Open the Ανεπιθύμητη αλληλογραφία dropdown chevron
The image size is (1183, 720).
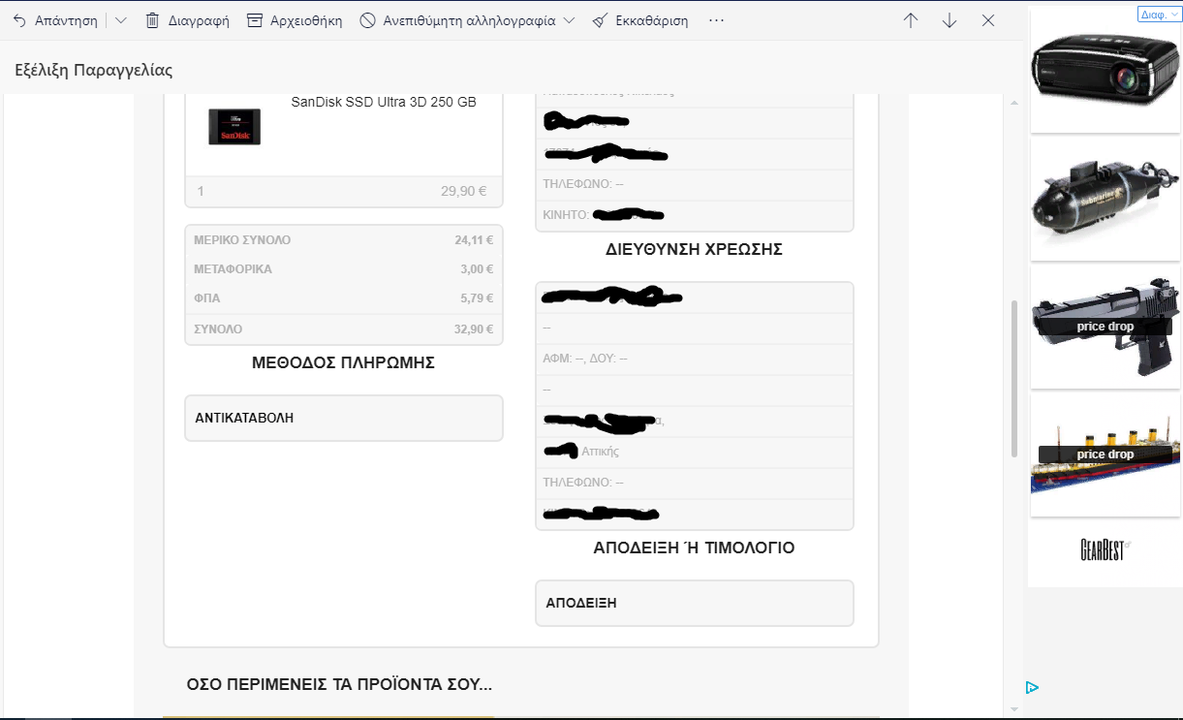(569, 20)
